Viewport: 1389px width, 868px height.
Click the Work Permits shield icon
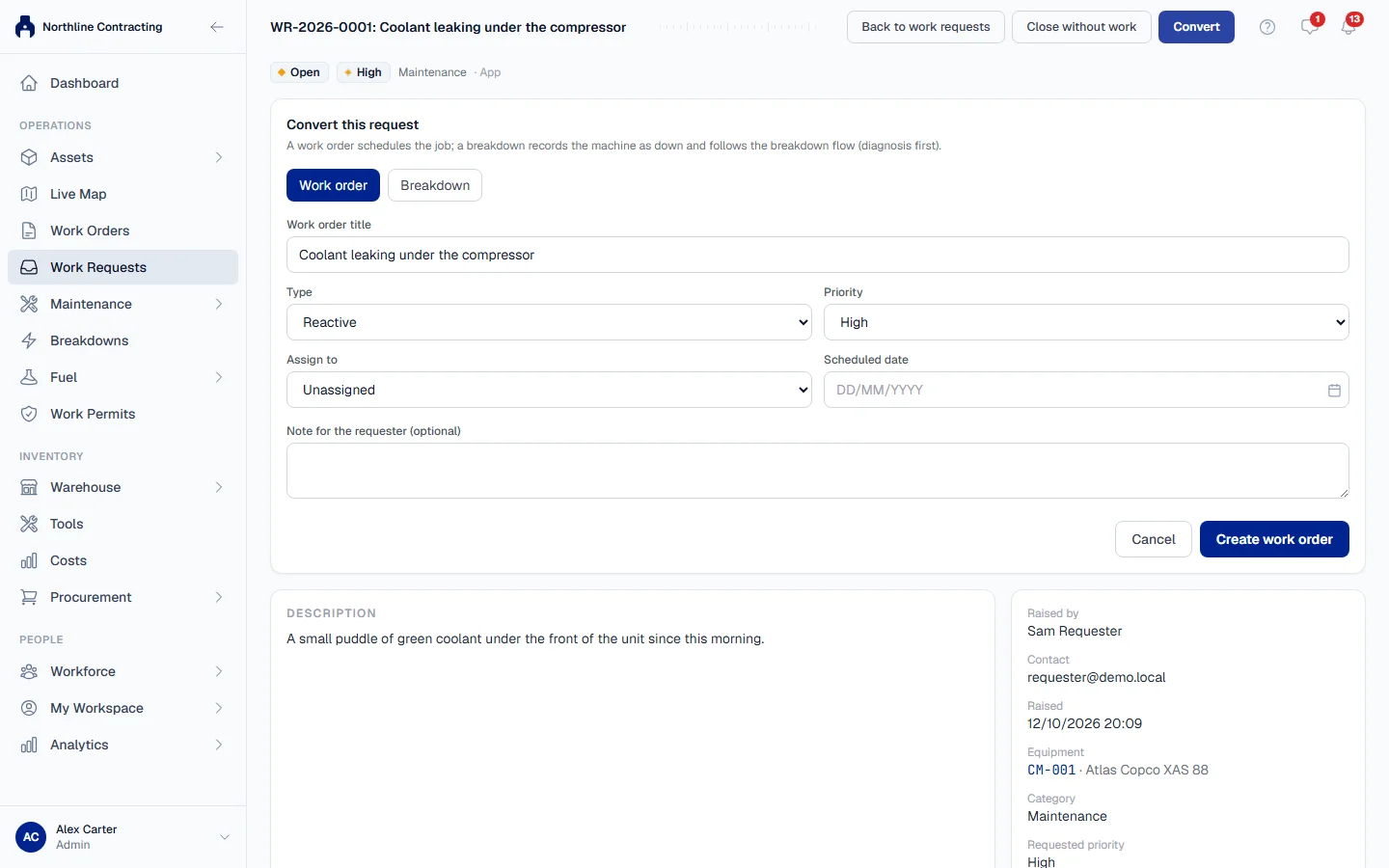(29, 414)
